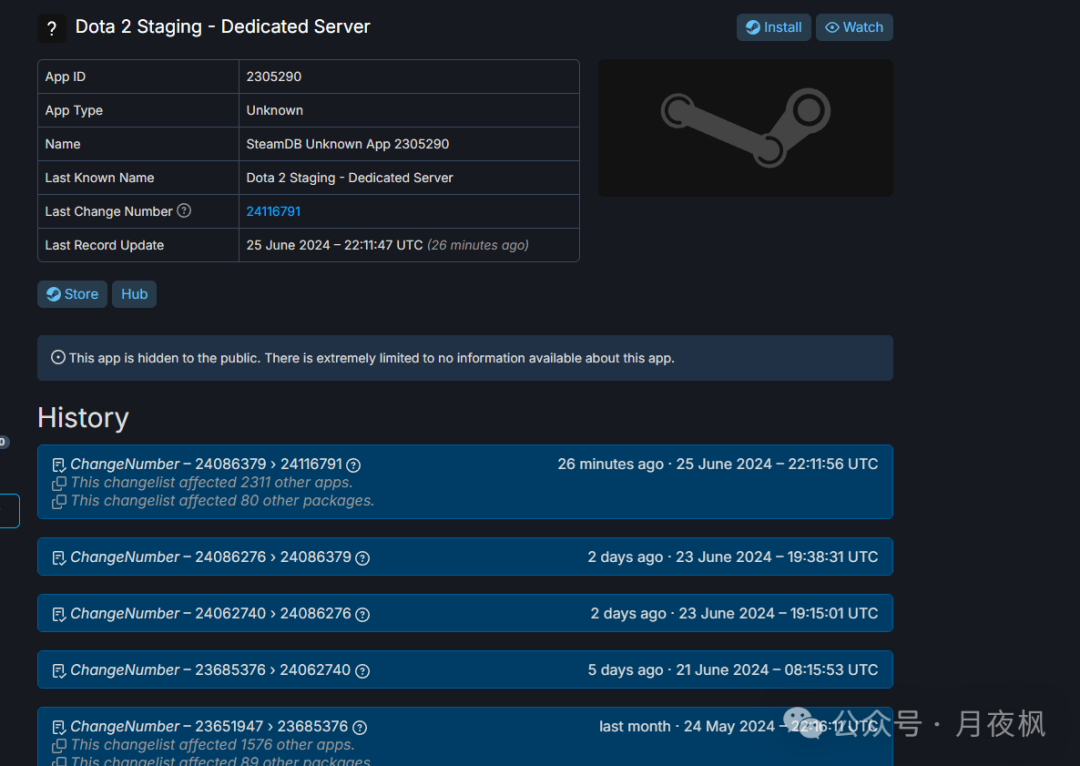Screen dimensions: 1080x766
Task: Click '21 June 2024 – 08:15:53 UTC' history timestamp
Action: click(x=777, y=670)
